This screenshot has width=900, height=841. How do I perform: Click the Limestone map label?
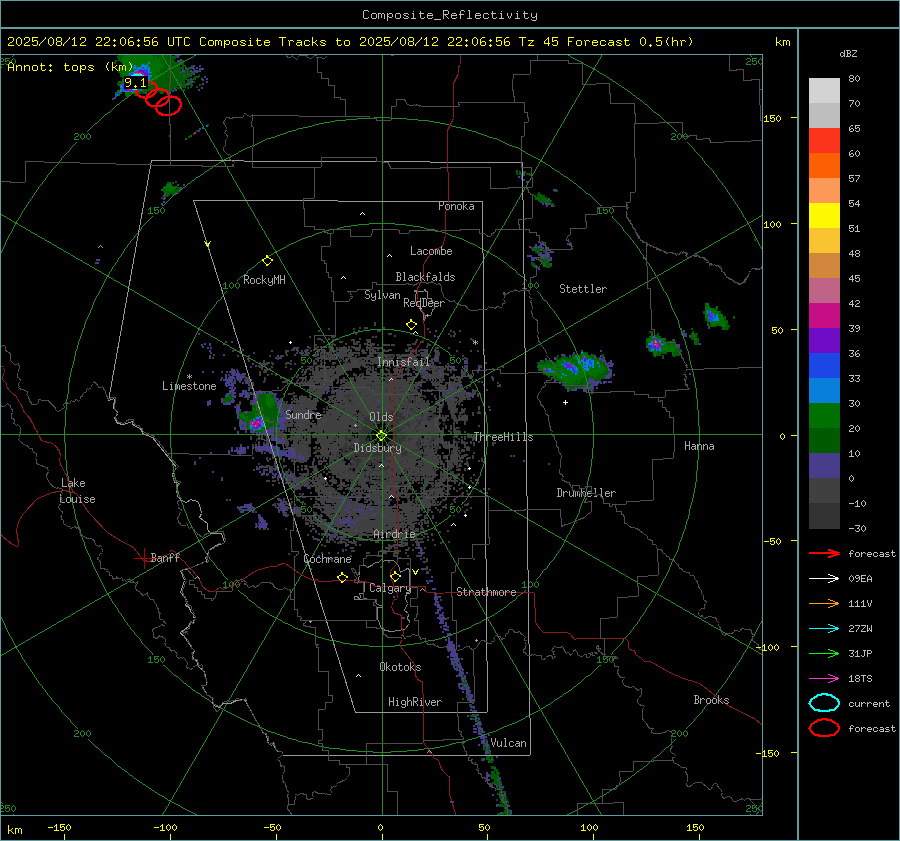tap(189, 386)
